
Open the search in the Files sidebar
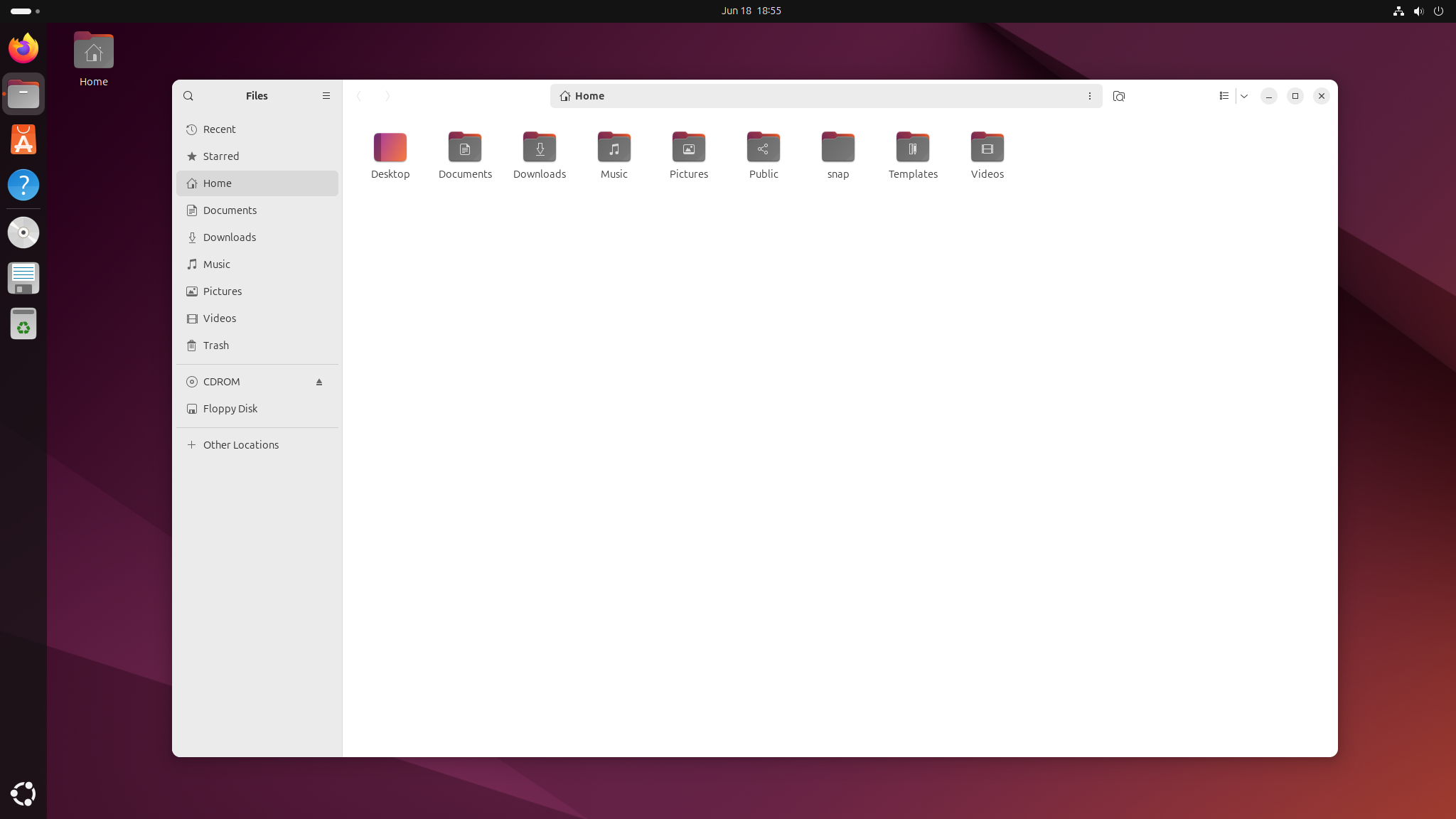pyautogui.click(x=189, y=96)
